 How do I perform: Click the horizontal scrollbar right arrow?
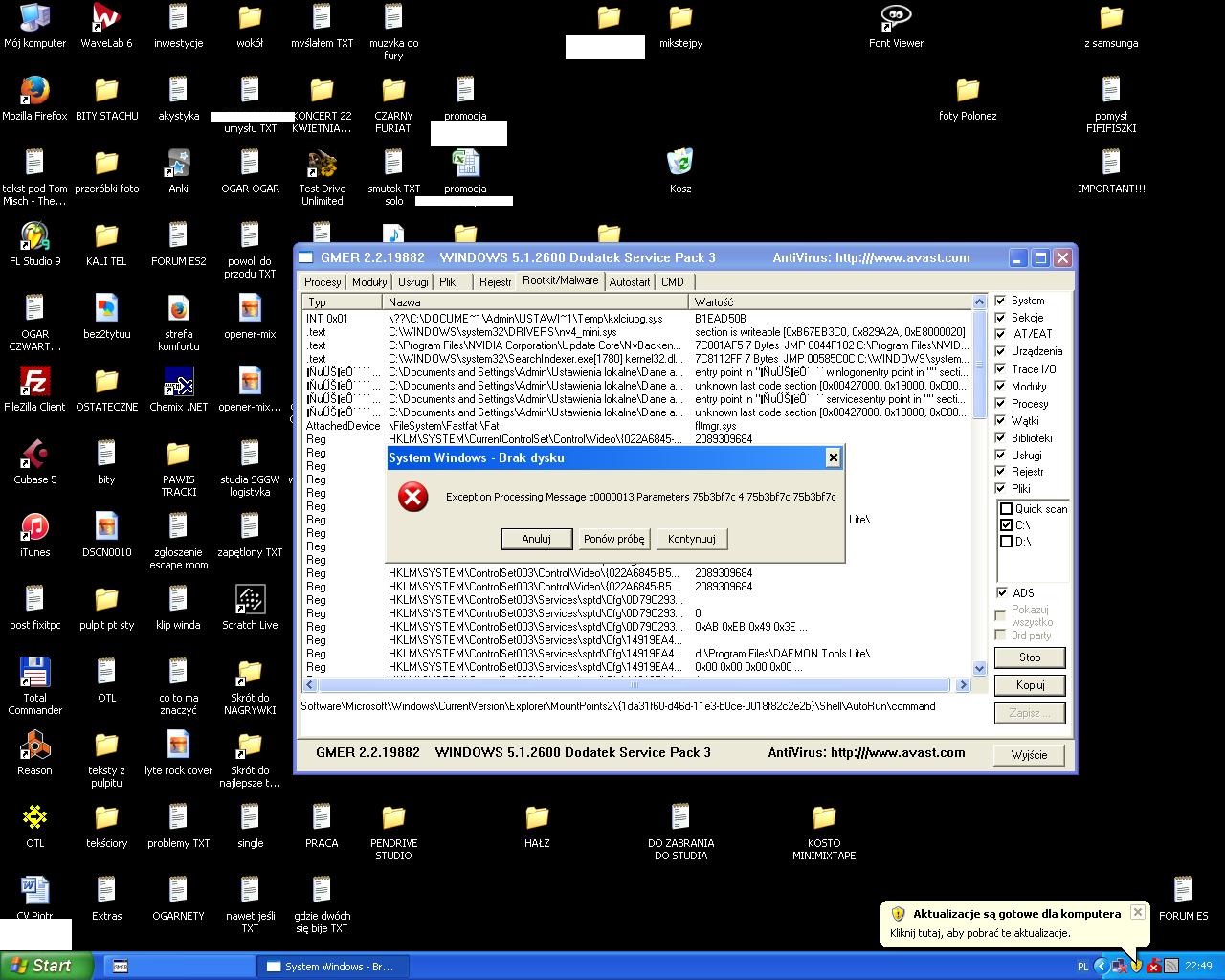tap(963, 685)
